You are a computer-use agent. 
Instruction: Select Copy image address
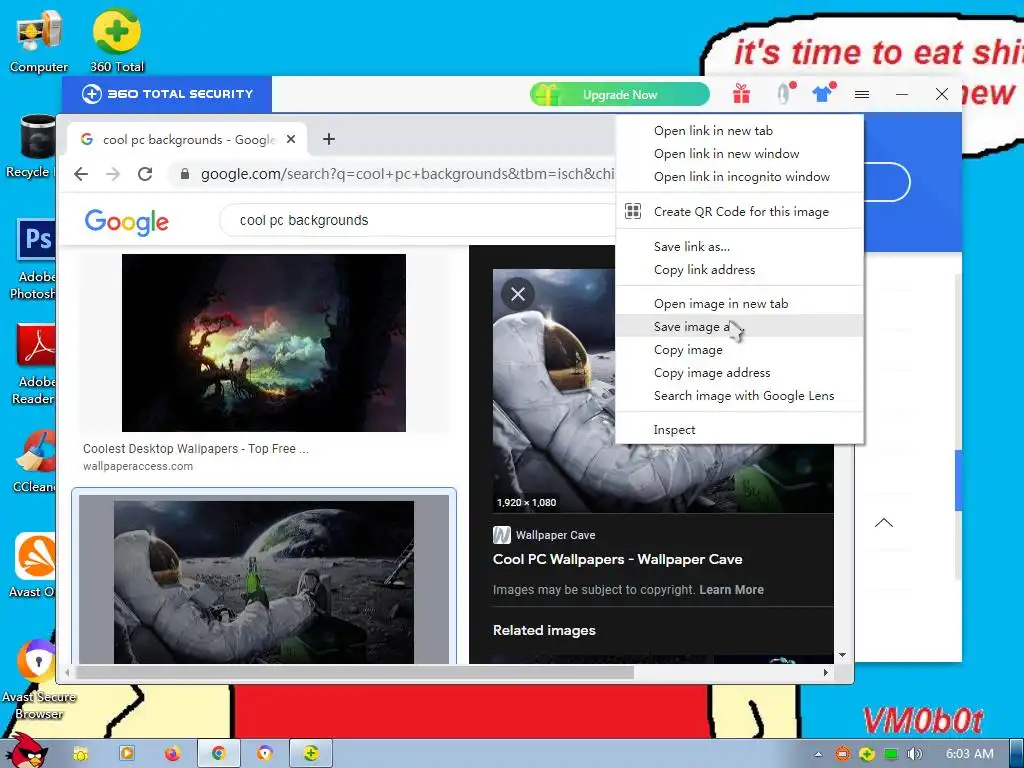point(739,373)
